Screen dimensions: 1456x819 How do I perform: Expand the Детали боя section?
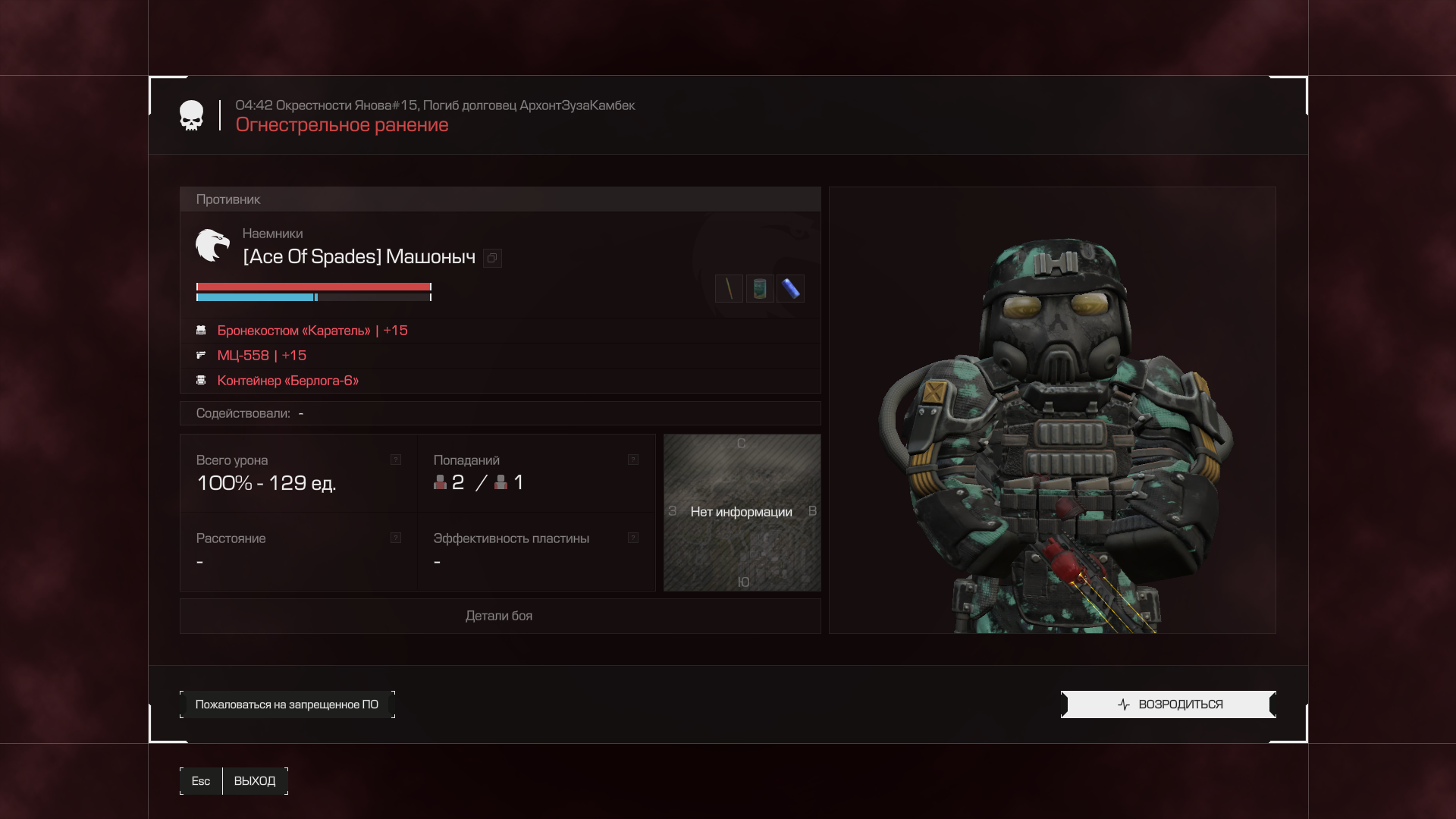pyautogui.click(x=500, y=616)
